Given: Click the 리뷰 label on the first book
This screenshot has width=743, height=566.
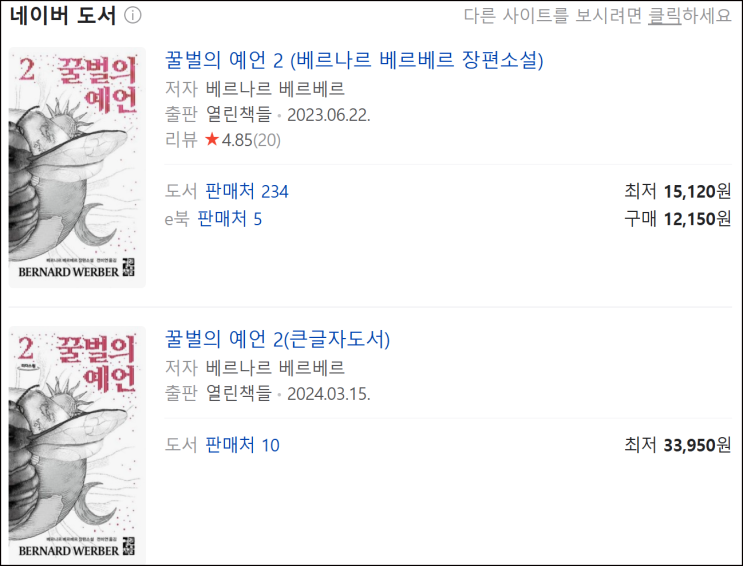Looking at the screenshot, I should (181, 140).
